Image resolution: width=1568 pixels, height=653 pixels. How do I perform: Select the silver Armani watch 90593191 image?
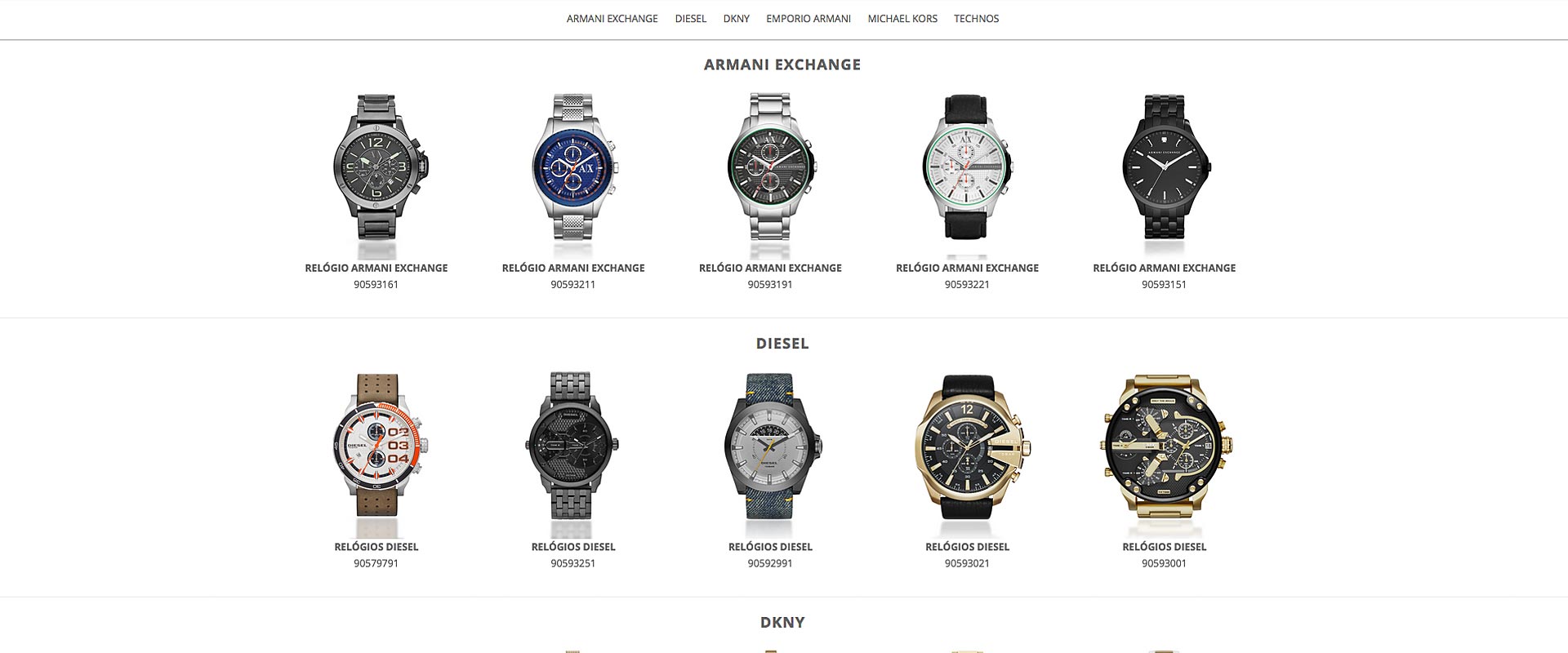pyautogui.click(x=770, y=176)
